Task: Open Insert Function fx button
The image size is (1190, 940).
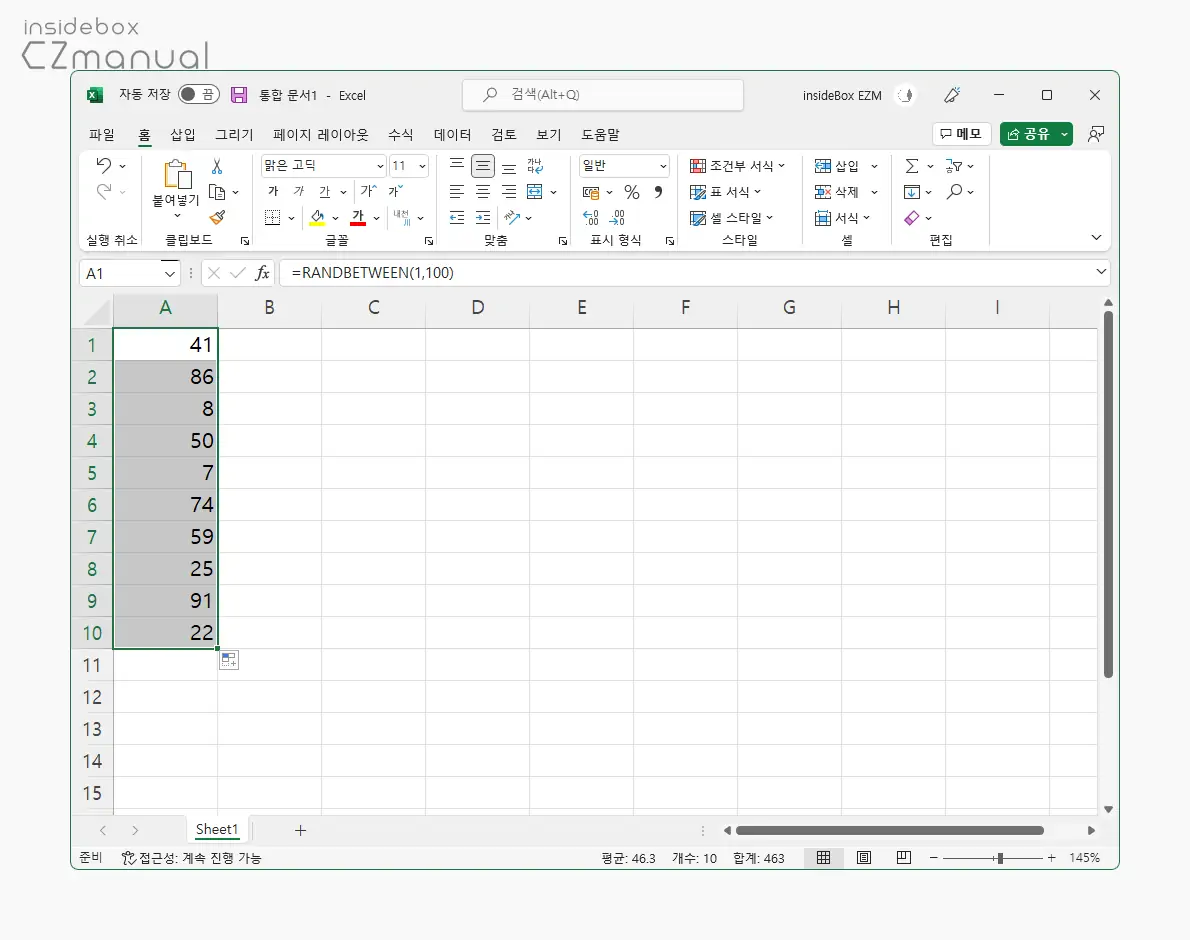Action: (263, 273)
